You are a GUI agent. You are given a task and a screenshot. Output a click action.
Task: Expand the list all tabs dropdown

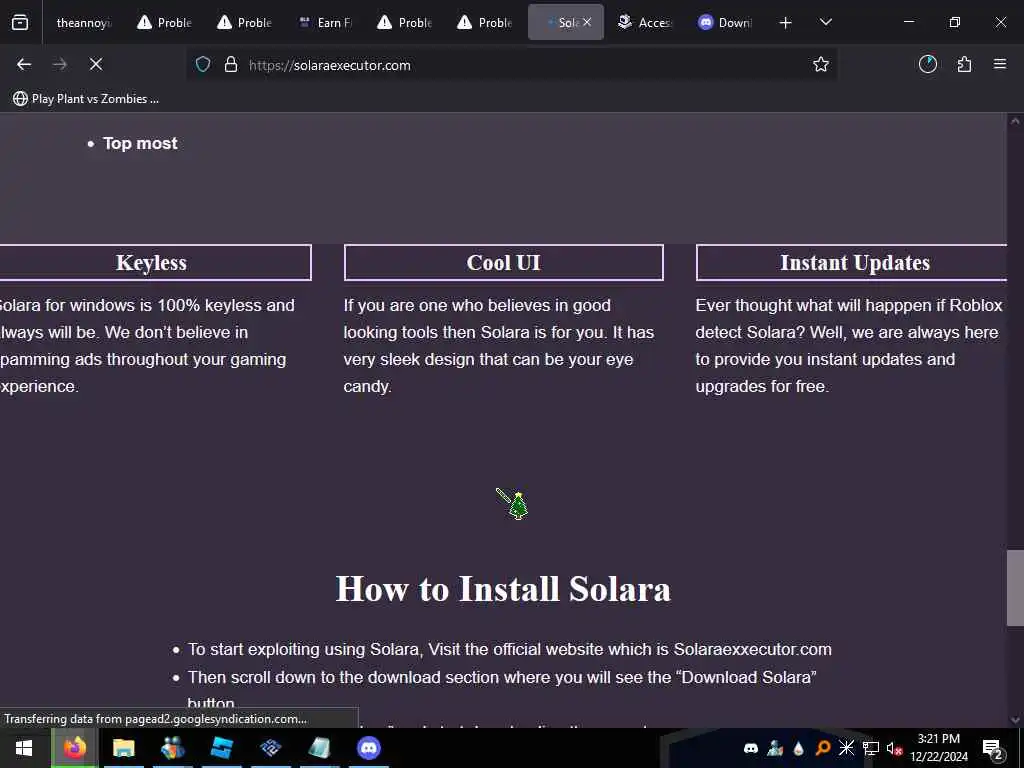[x=825, y=22]
